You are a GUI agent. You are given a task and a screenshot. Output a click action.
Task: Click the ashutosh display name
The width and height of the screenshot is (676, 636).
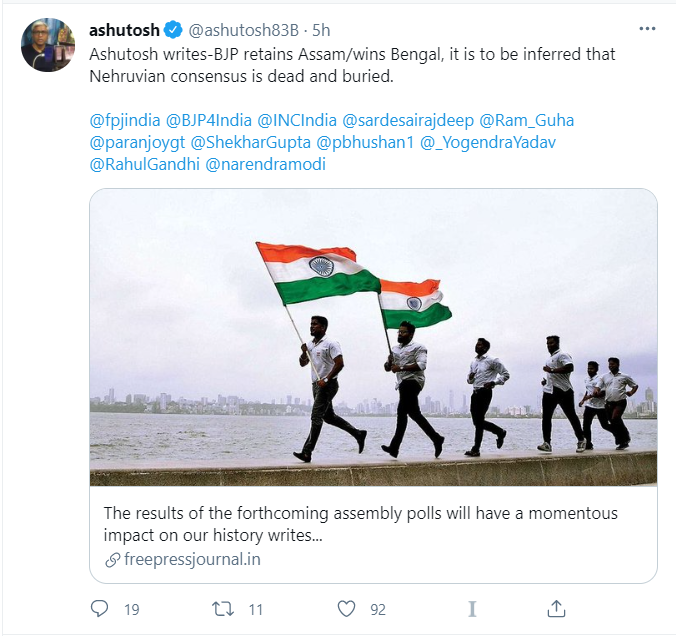pos(124,32)
